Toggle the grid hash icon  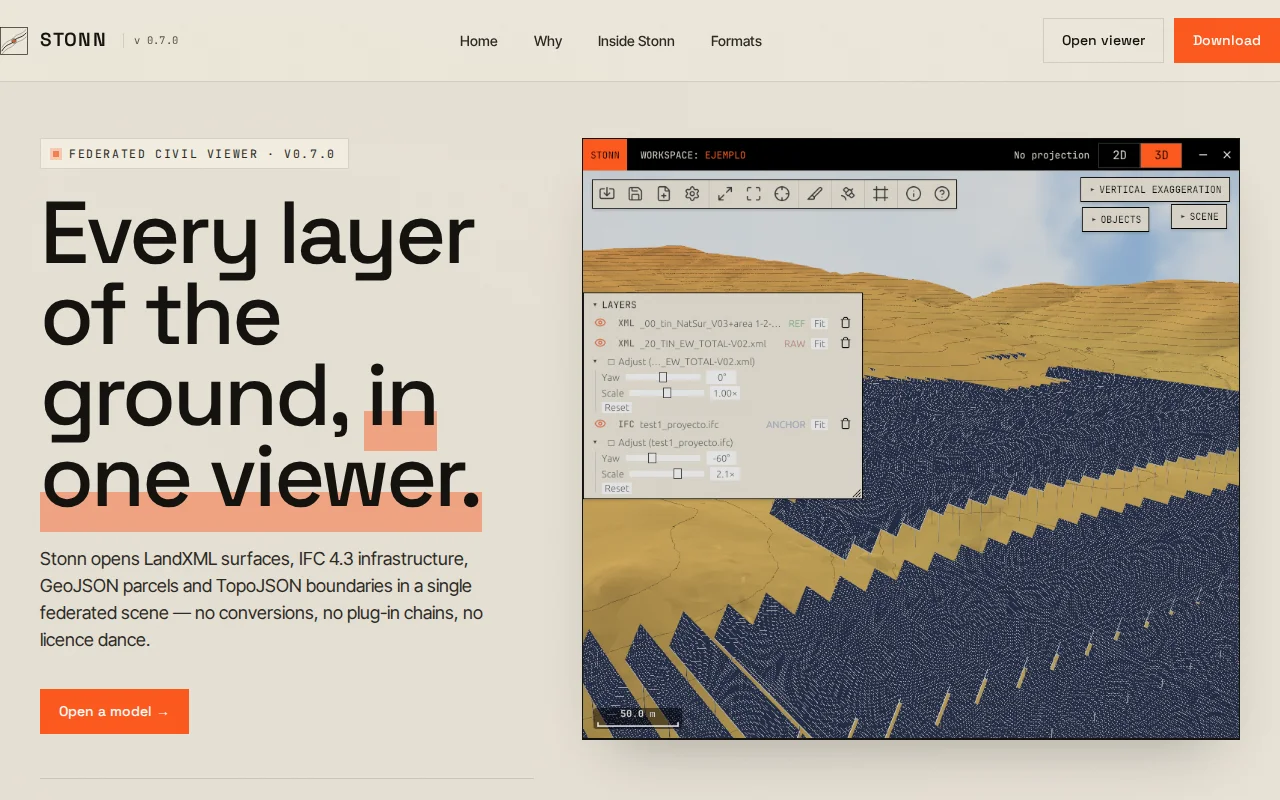(881, 194)
